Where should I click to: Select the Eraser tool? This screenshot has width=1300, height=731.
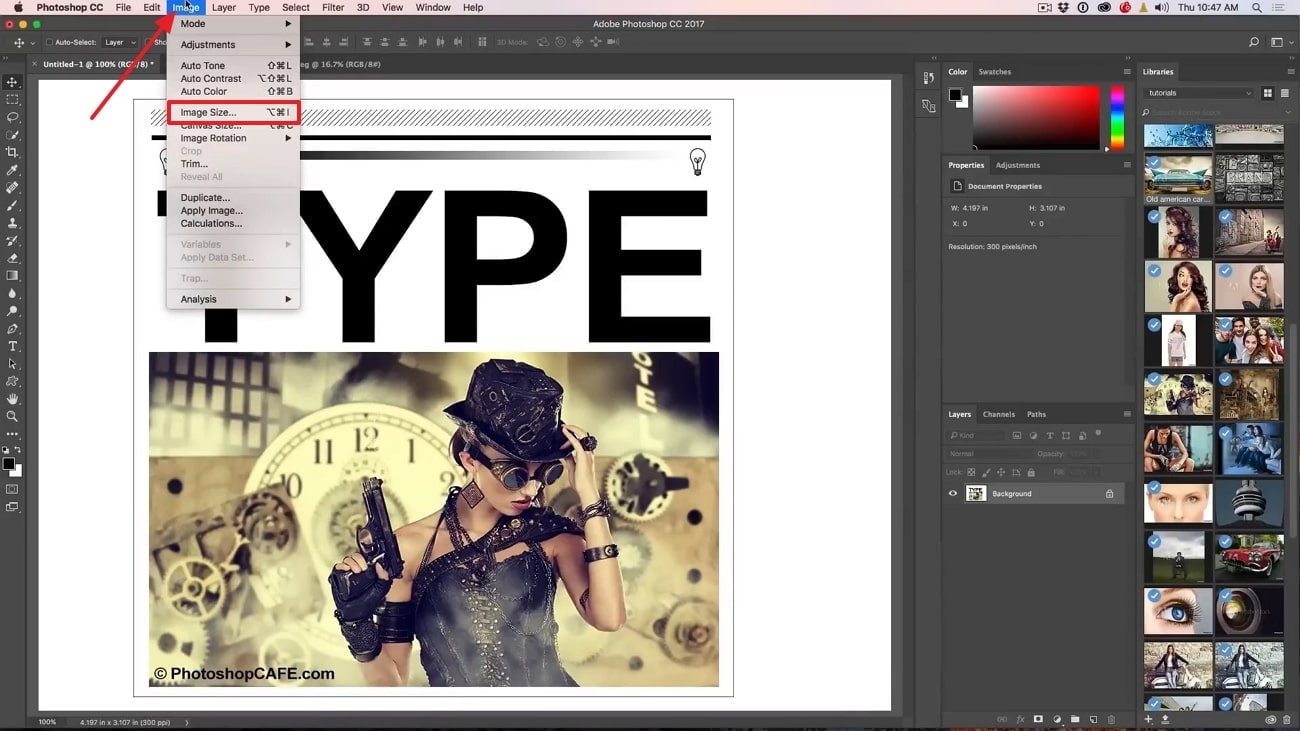point(13,258)
